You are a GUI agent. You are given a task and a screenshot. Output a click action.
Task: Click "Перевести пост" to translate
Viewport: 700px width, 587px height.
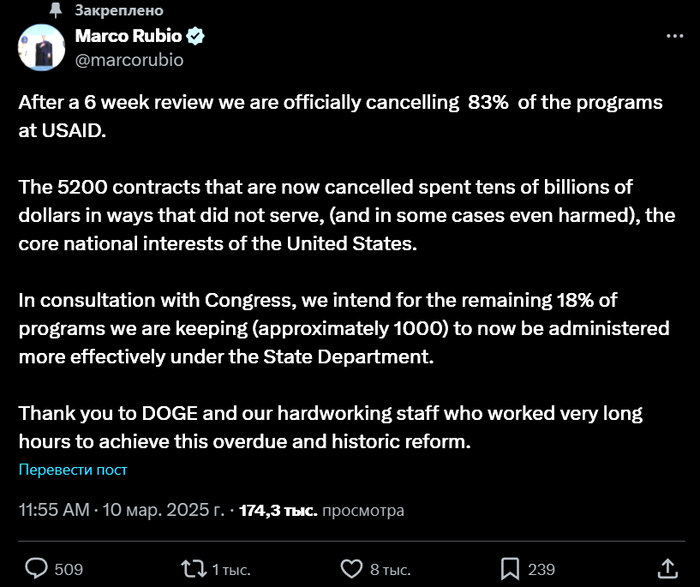click(x=73, y=470)
